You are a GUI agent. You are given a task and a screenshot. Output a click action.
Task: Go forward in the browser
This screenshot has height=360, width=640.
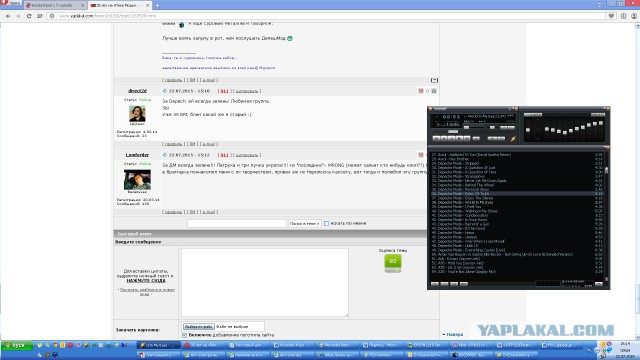[18, 16]
